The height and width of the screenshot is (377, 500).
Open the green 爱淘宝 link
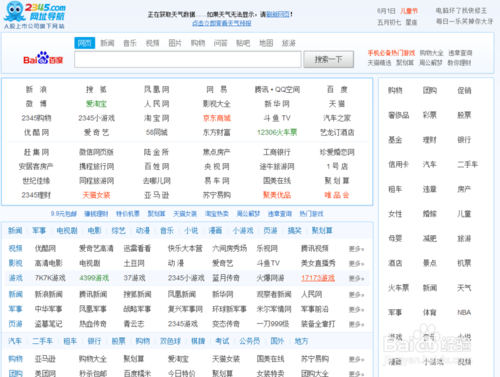point(96,104)
